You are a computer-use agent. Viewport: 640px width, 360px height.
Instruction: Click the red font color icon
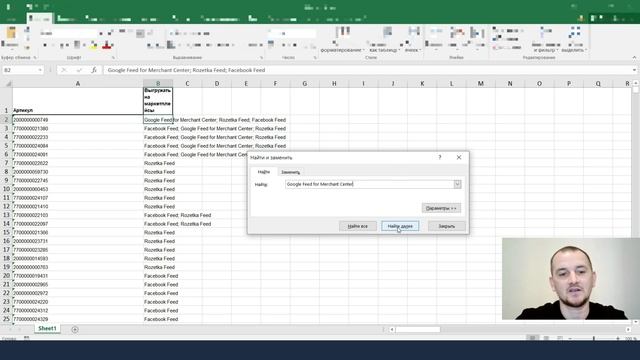coord(107,45)
